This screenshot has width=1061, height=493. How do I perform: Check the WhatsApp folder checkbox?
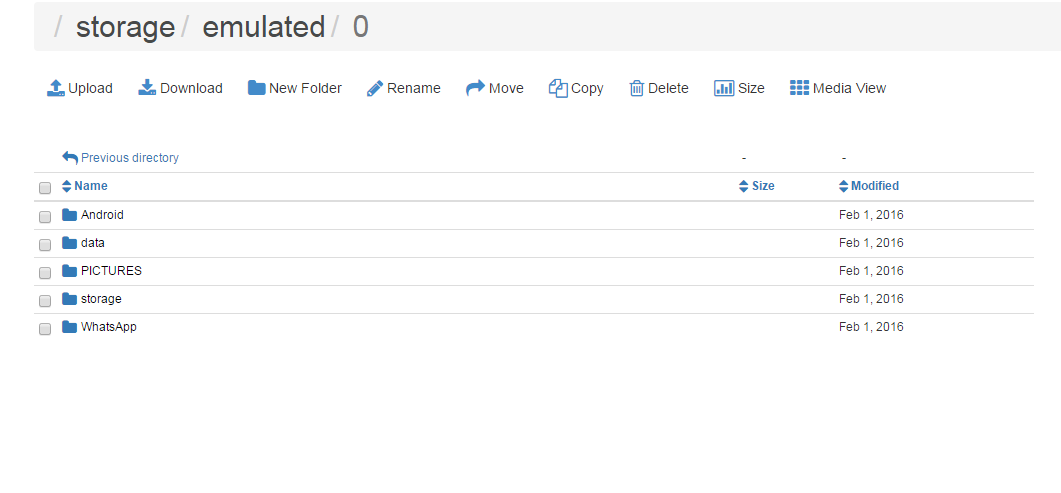[x=45, y=329]
